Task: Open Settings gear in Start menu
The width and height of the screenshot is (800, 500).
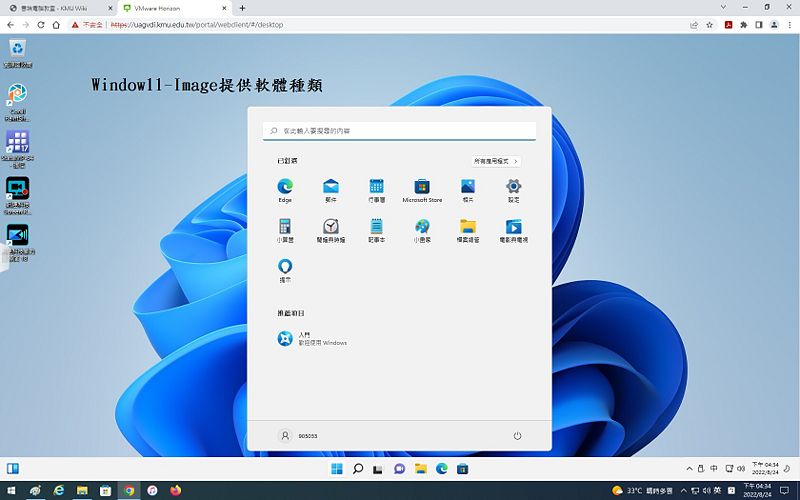Action: 513,190
